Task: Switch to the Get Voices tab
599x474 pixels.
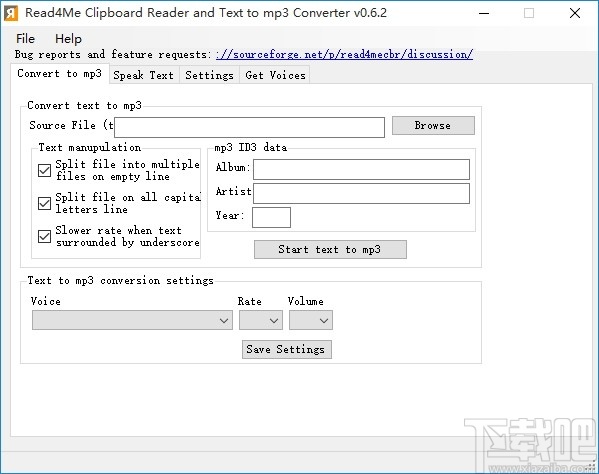Action: [x=275, y=75]
